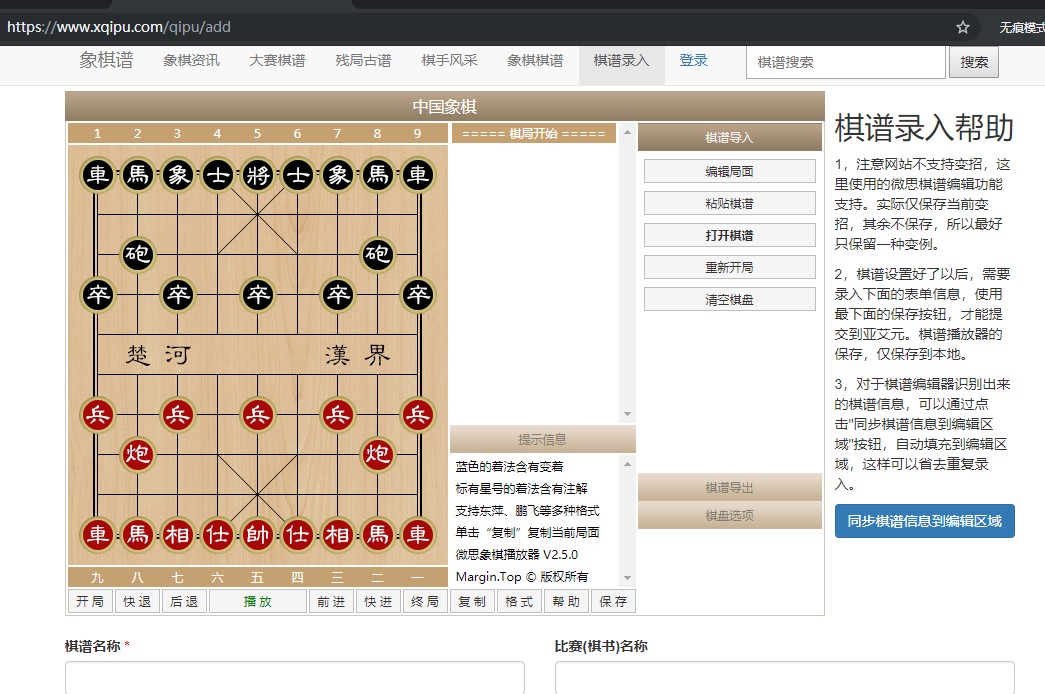Bookmark page with the star icon
This screenshot has width=1045, height=694.
[x=963, y=27]
